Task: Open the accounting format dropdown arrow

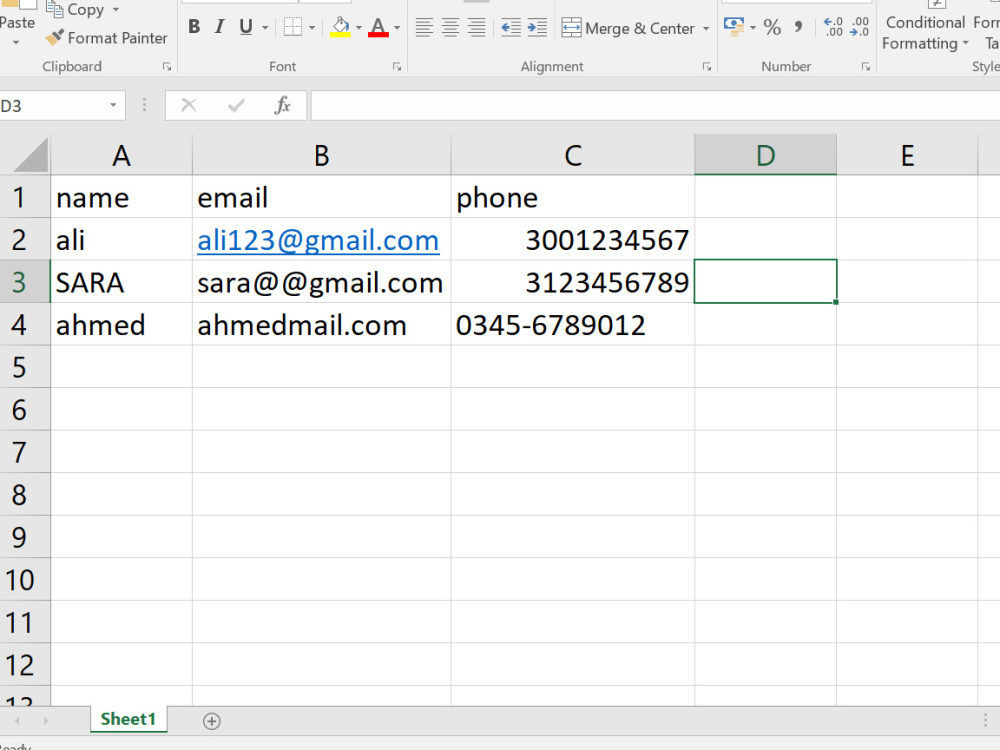Action: [x=753, y=28]
